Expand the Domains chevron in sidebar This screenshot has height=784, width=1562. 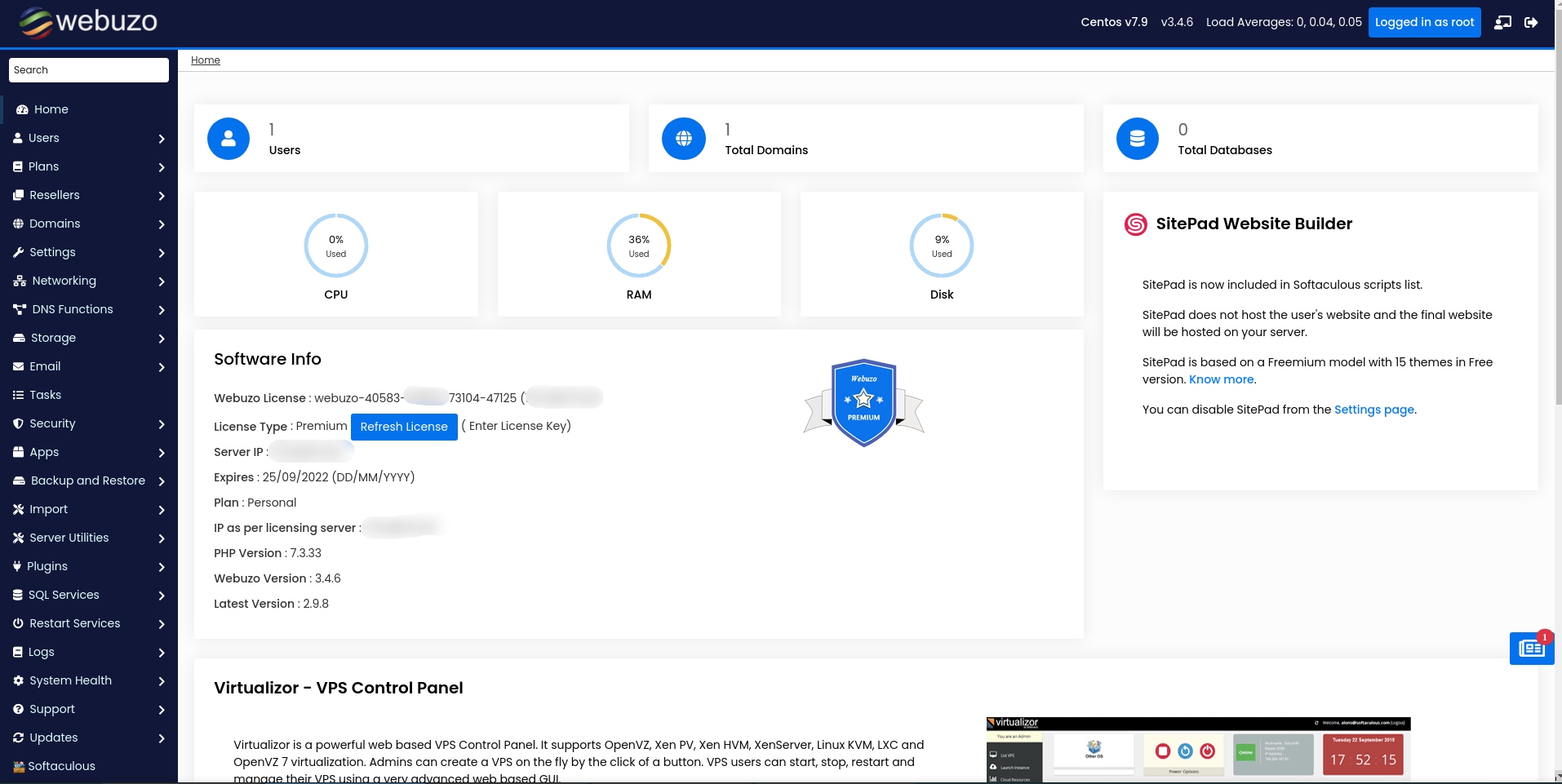tap(161, 224)
